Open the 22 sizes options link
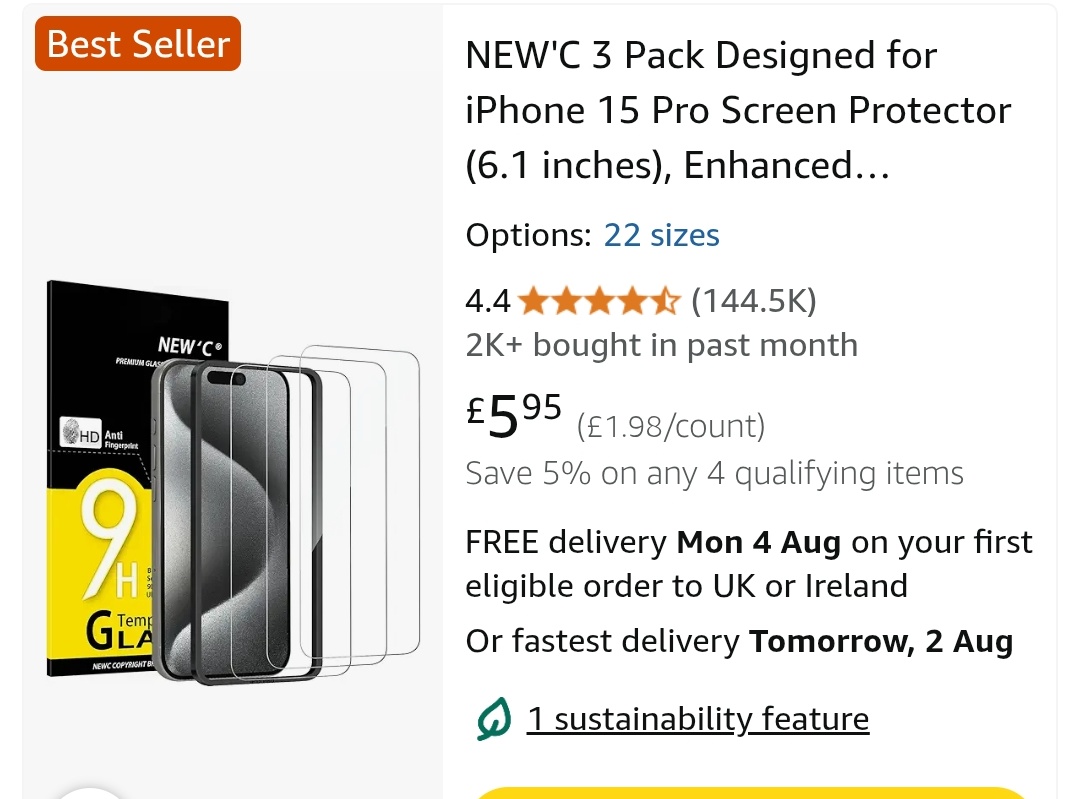This screenshot has width=1077, height=799. tap(661, 235)
